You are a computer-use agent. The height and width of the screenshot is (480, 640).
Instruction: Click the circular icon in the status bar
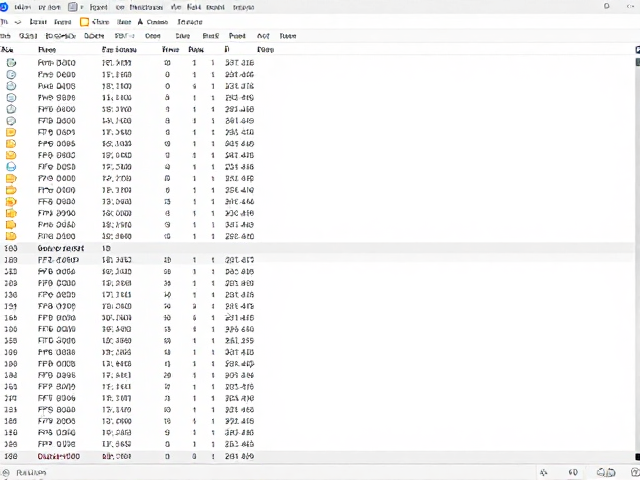(4, 473)
